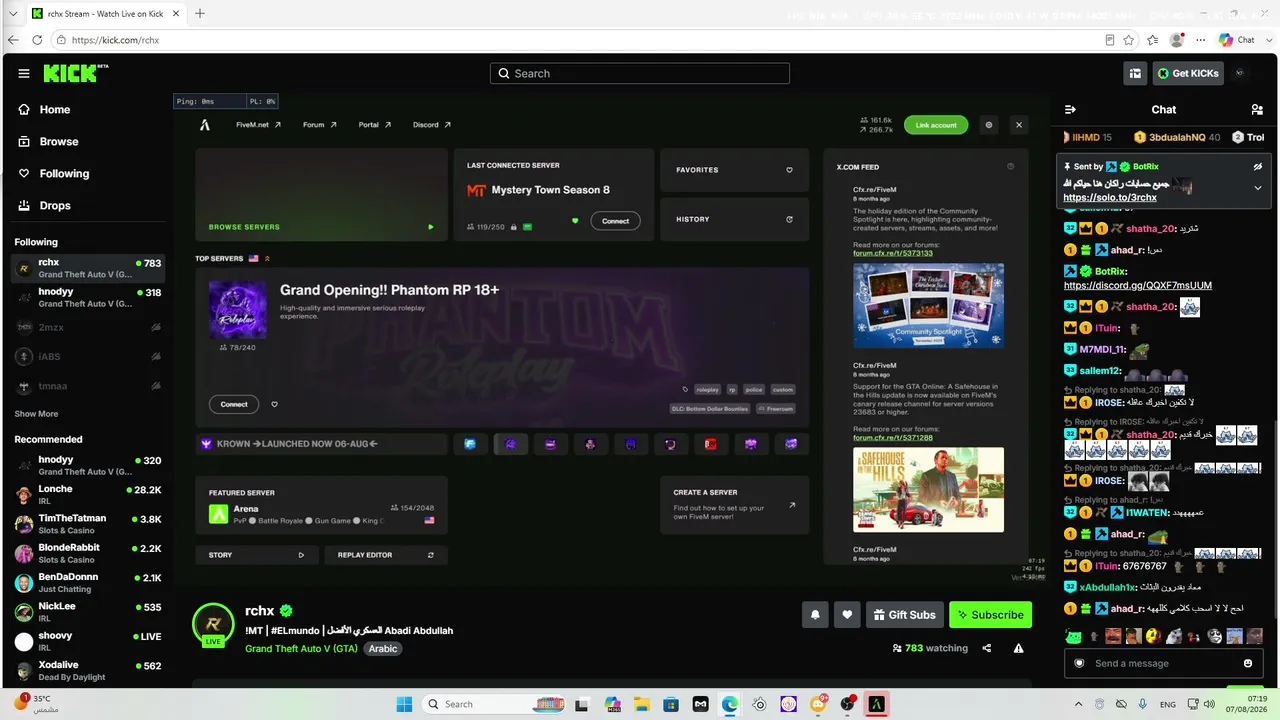
Task: Open the Create a Server card
Action: point(734,505)
